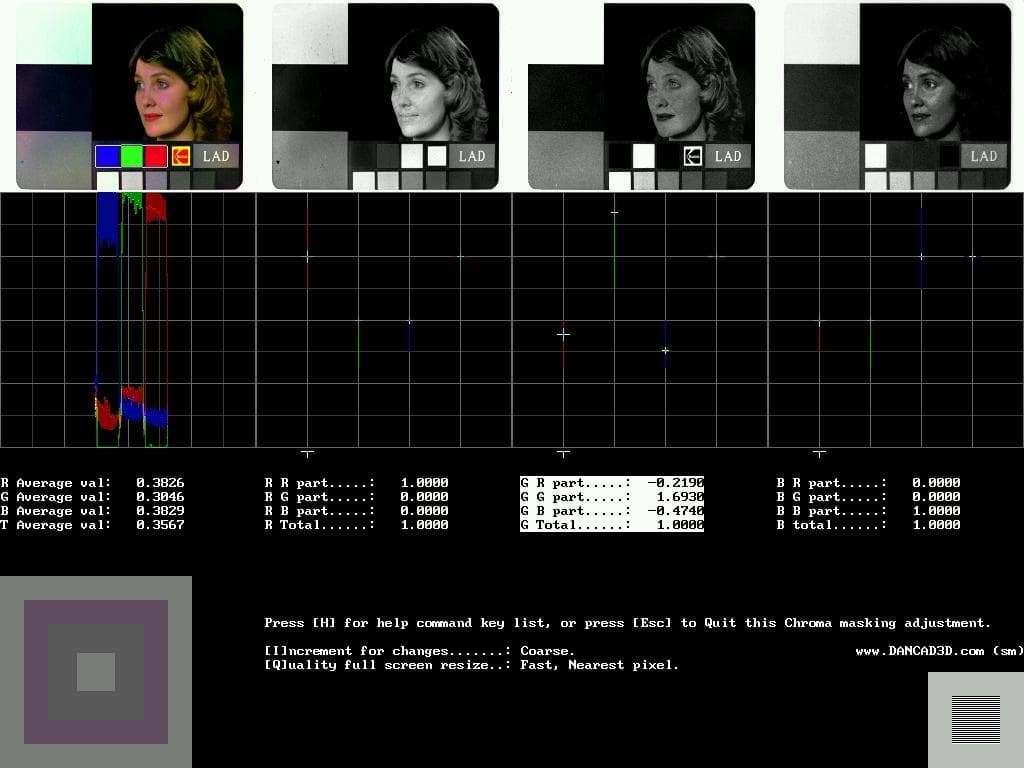The image size is (1024, 768).
Task: Click the RGB waveform histogram graph
Action: tap(128, 320)
